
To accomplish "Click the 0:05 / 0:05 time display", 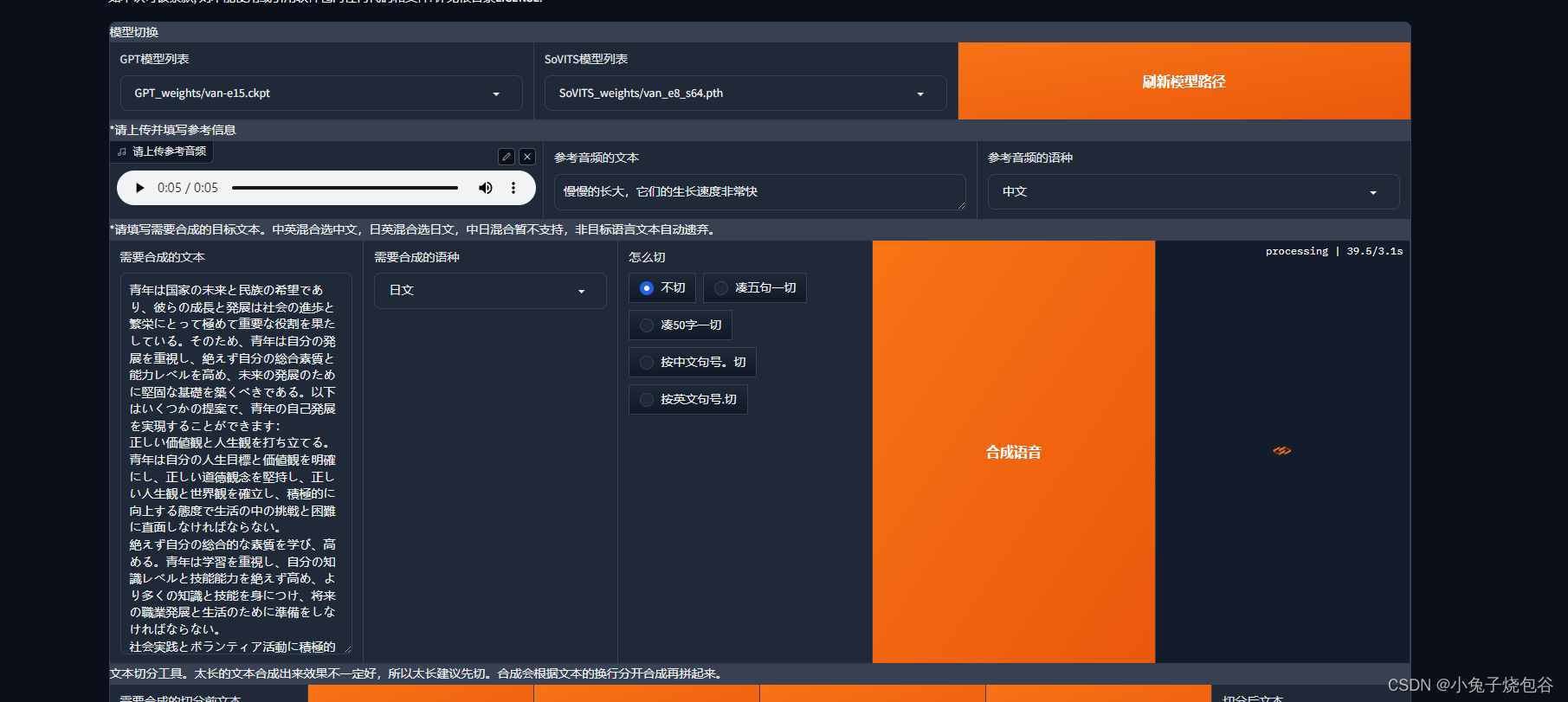I will [x=188, y=188].
